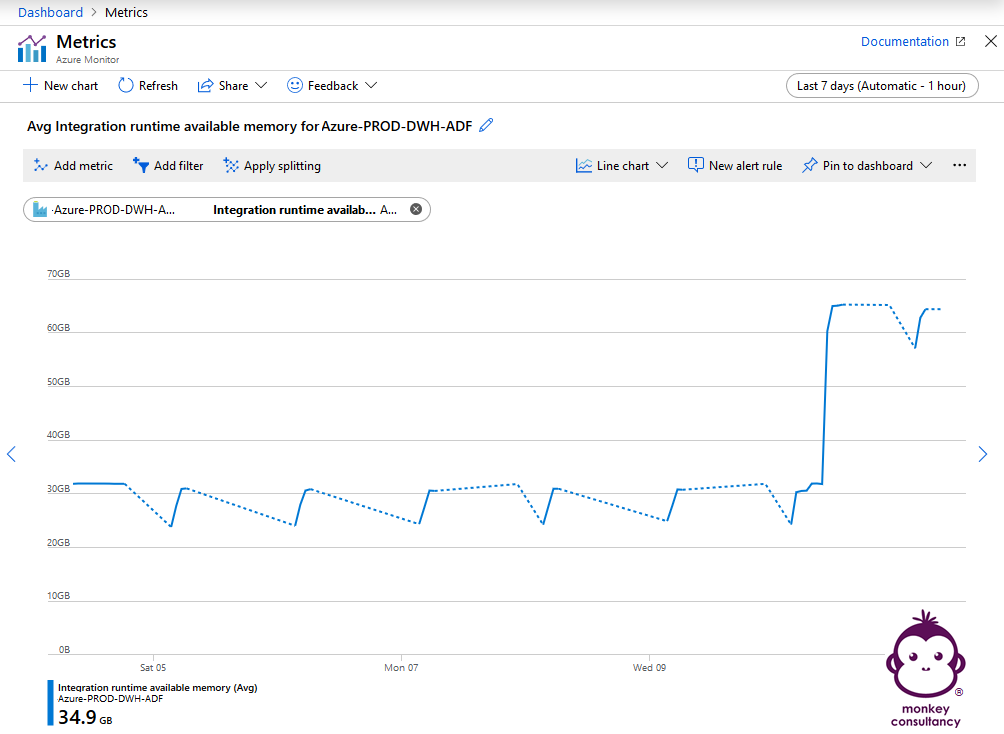The height and width of the screenshot is (734, 1004).
Task: Open the Dashboard breadcrumb link
Action: (x=50, y=12)
